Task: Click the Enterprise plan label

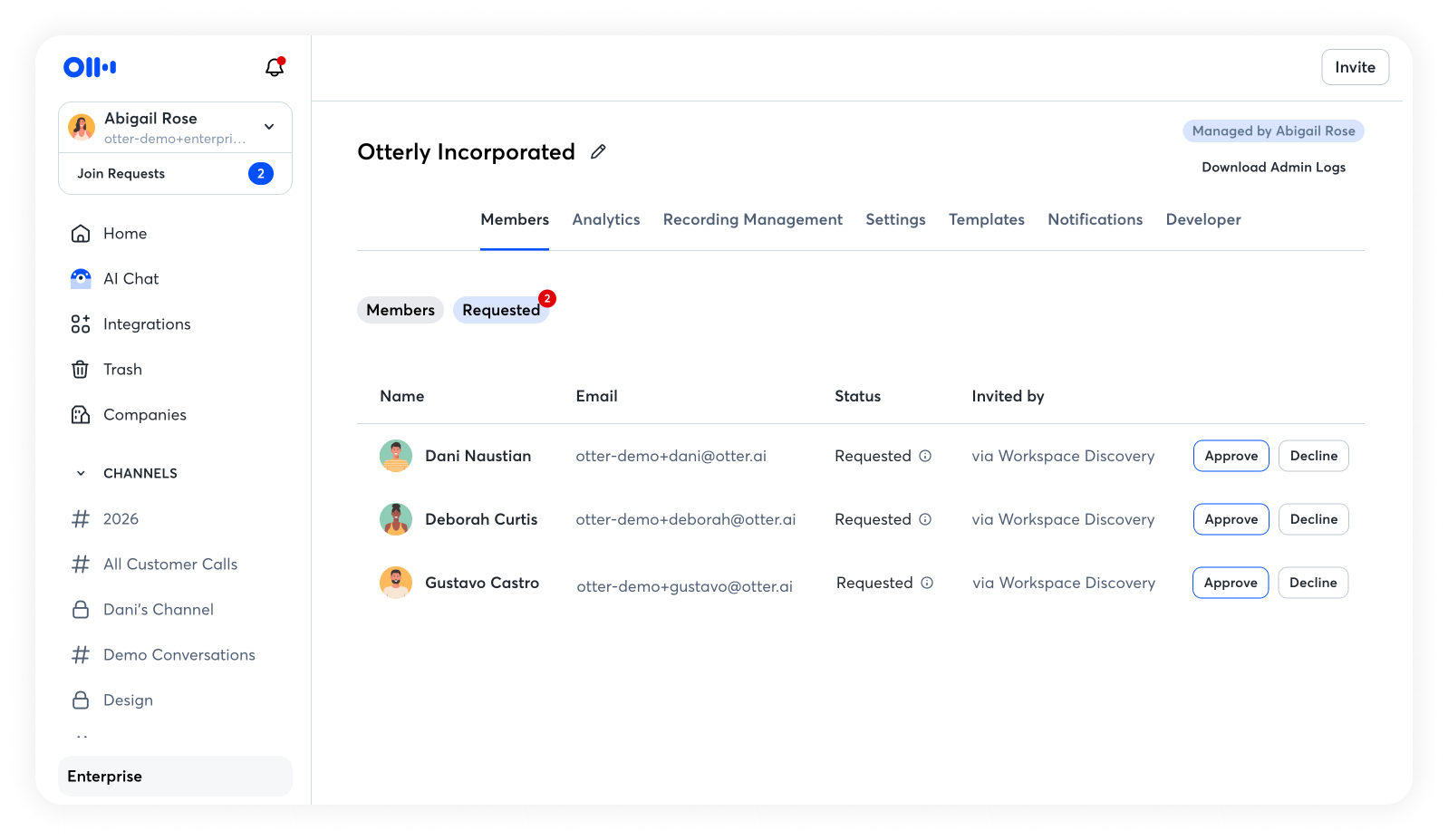Action: [x=175, y=777]
